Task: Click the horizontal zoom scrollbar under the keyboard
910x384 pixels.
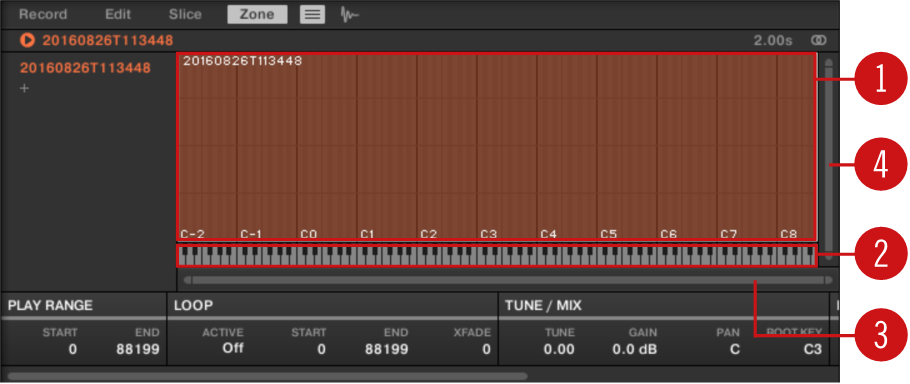Action: point(508,280)
